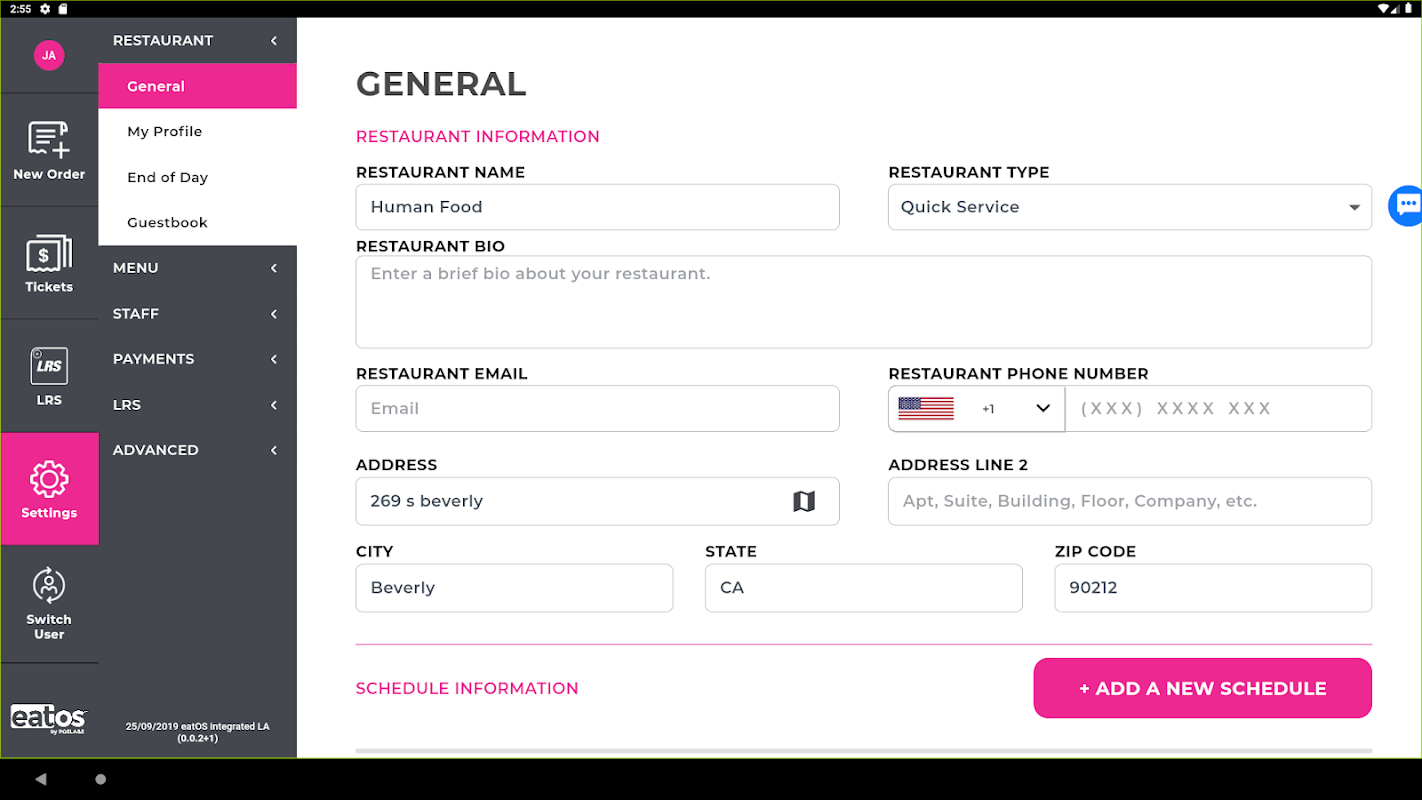Screen dimensions: 1422x800
Task: Open the JA user avatar
Action: pos(49,55)
